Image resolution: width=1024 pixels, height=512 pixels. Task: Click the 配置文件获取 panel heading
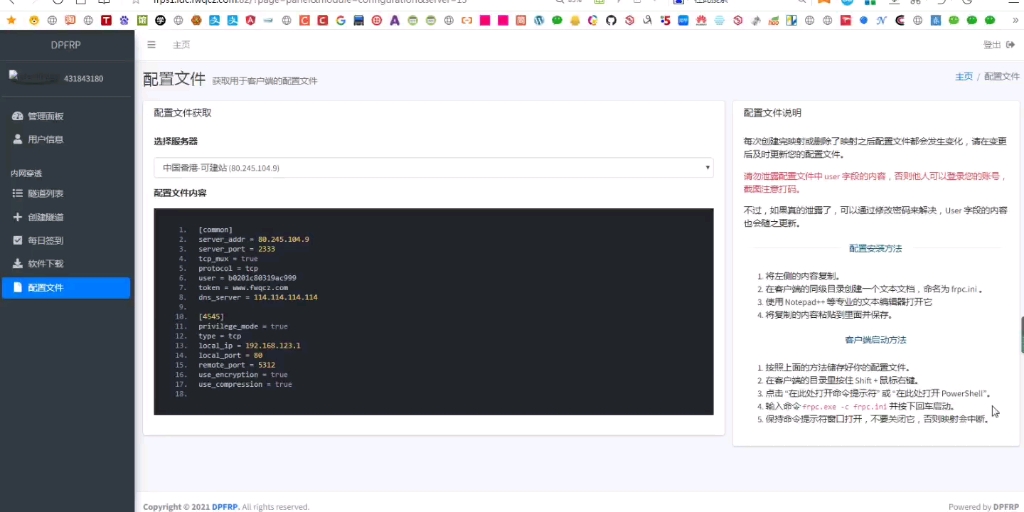(x=182, y=113)
